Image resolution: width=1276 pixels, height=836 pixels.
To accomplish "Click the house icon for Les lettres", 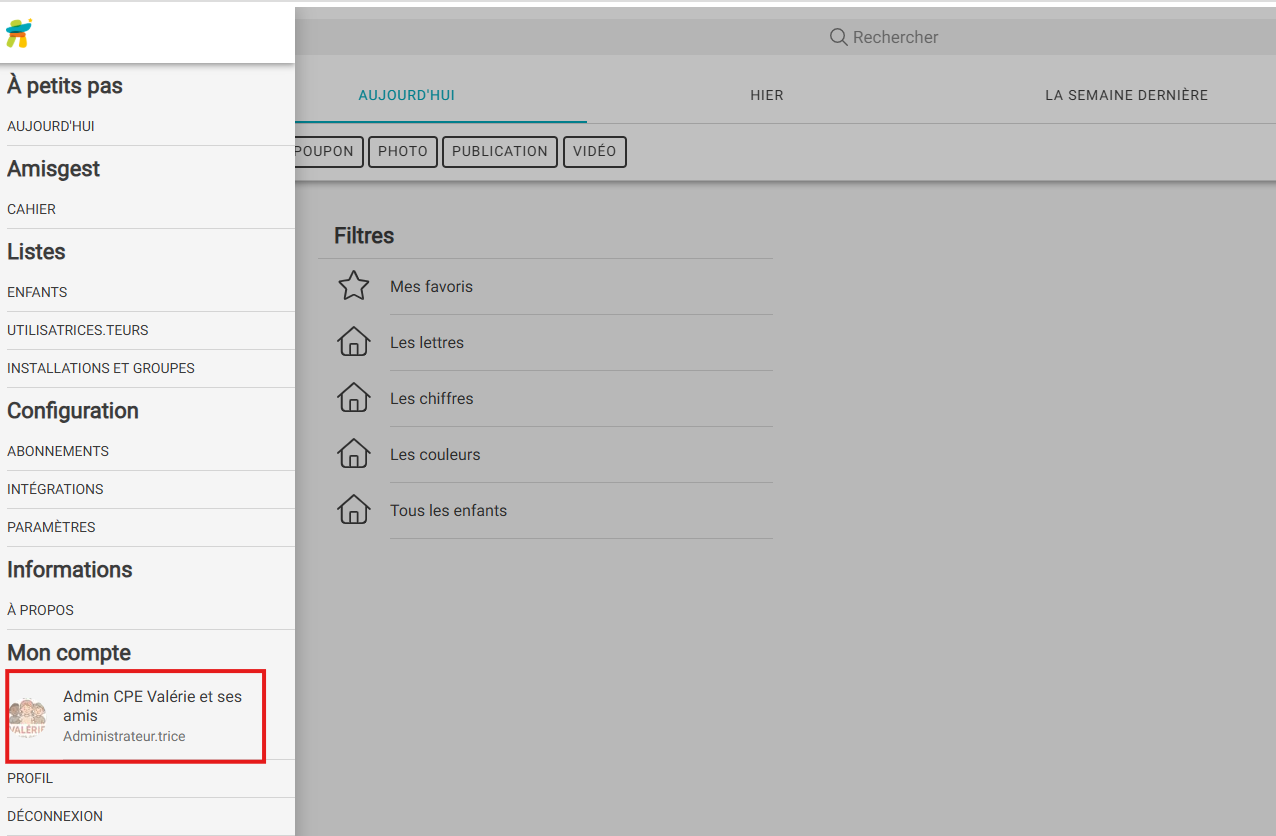I will [x=354, y=343].
